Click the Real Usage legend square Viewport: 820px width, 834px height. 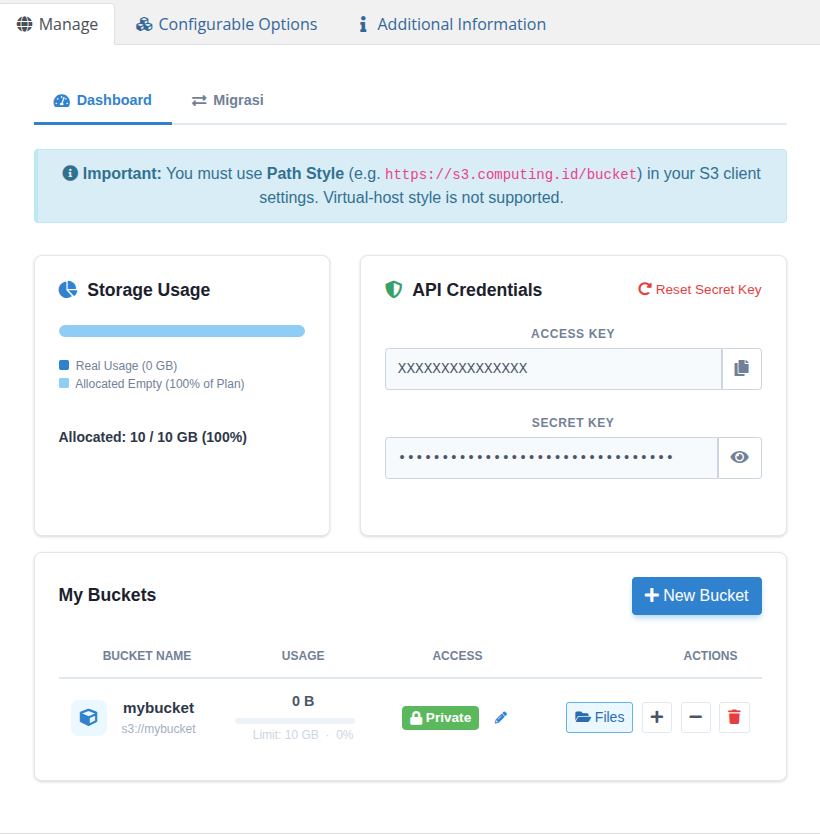click(x=64, y=365)
